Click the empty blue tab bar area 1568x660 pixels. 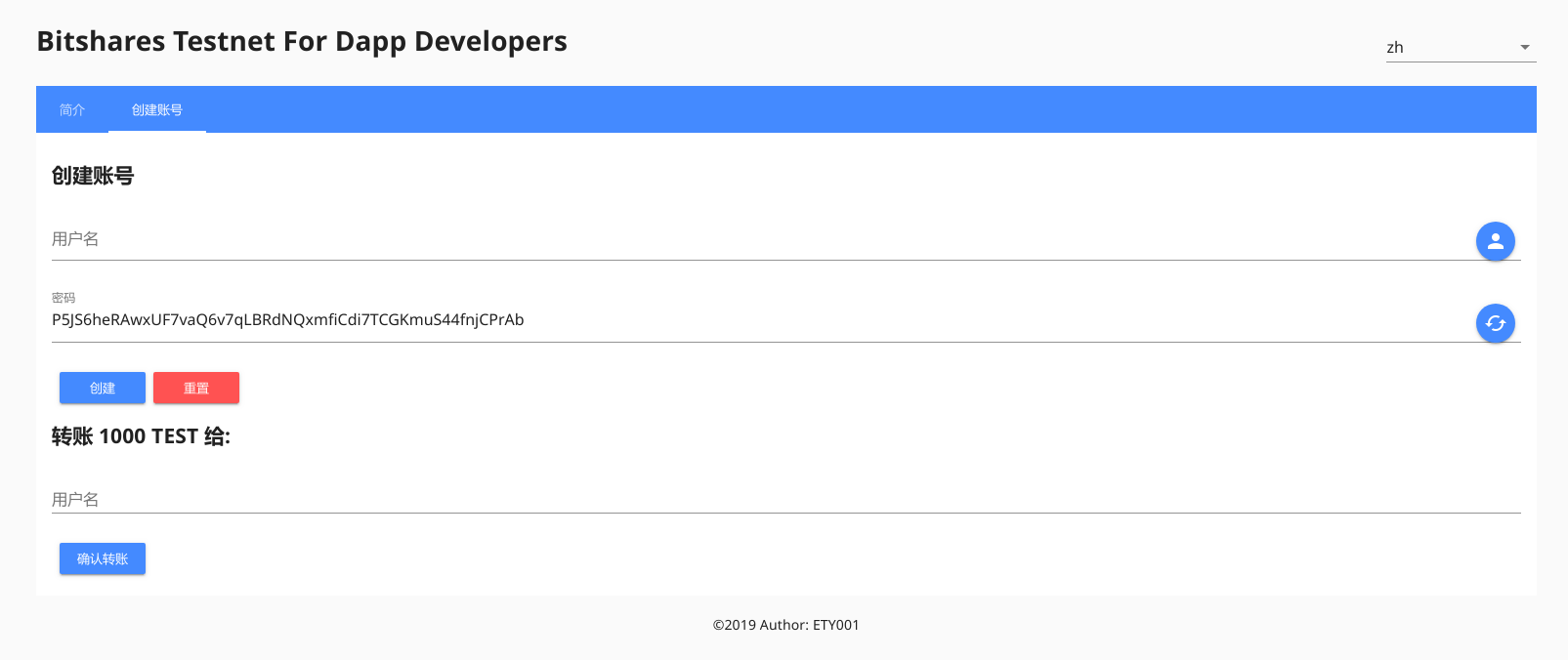[869, 109]
